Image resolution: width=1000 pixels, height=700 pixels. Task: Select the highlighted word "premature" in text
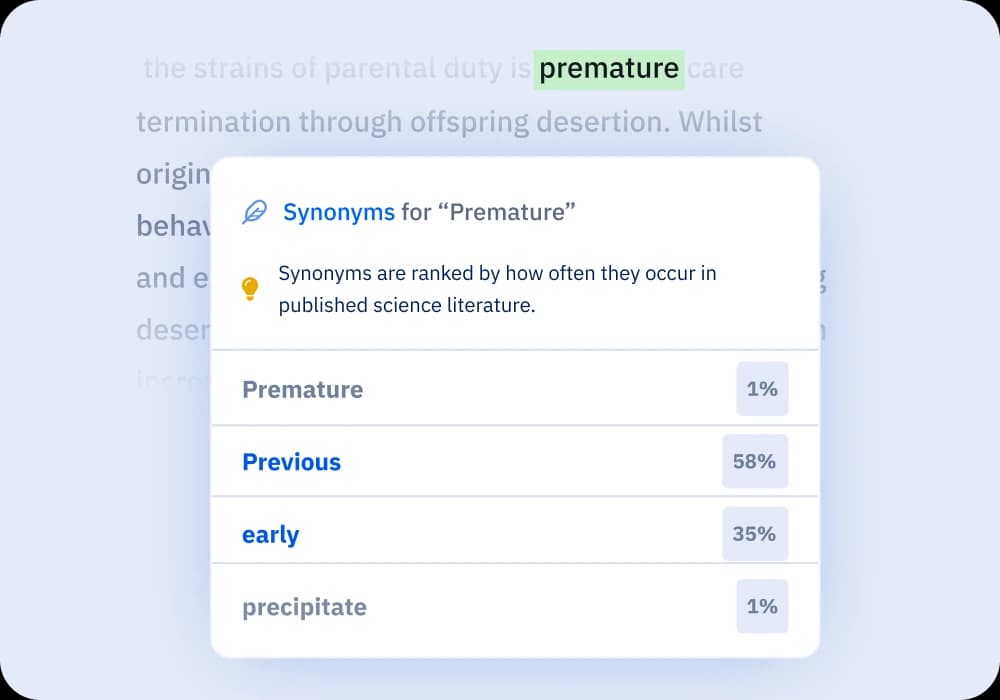[x=609, y=69]
